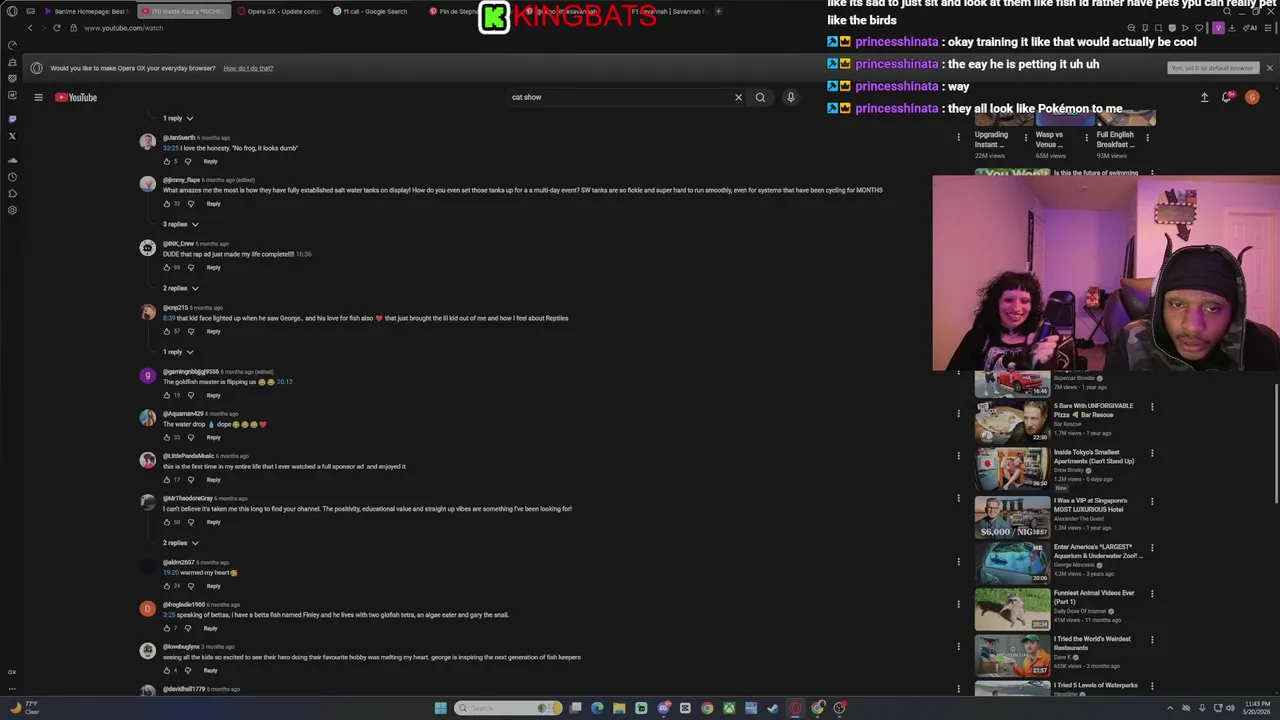Image resolution: width=1280 pixels, height=720 pixels.
Task: Open 'I Was a VIP at Singapore's' thumbnail
Action: [x=1012, y=516]
